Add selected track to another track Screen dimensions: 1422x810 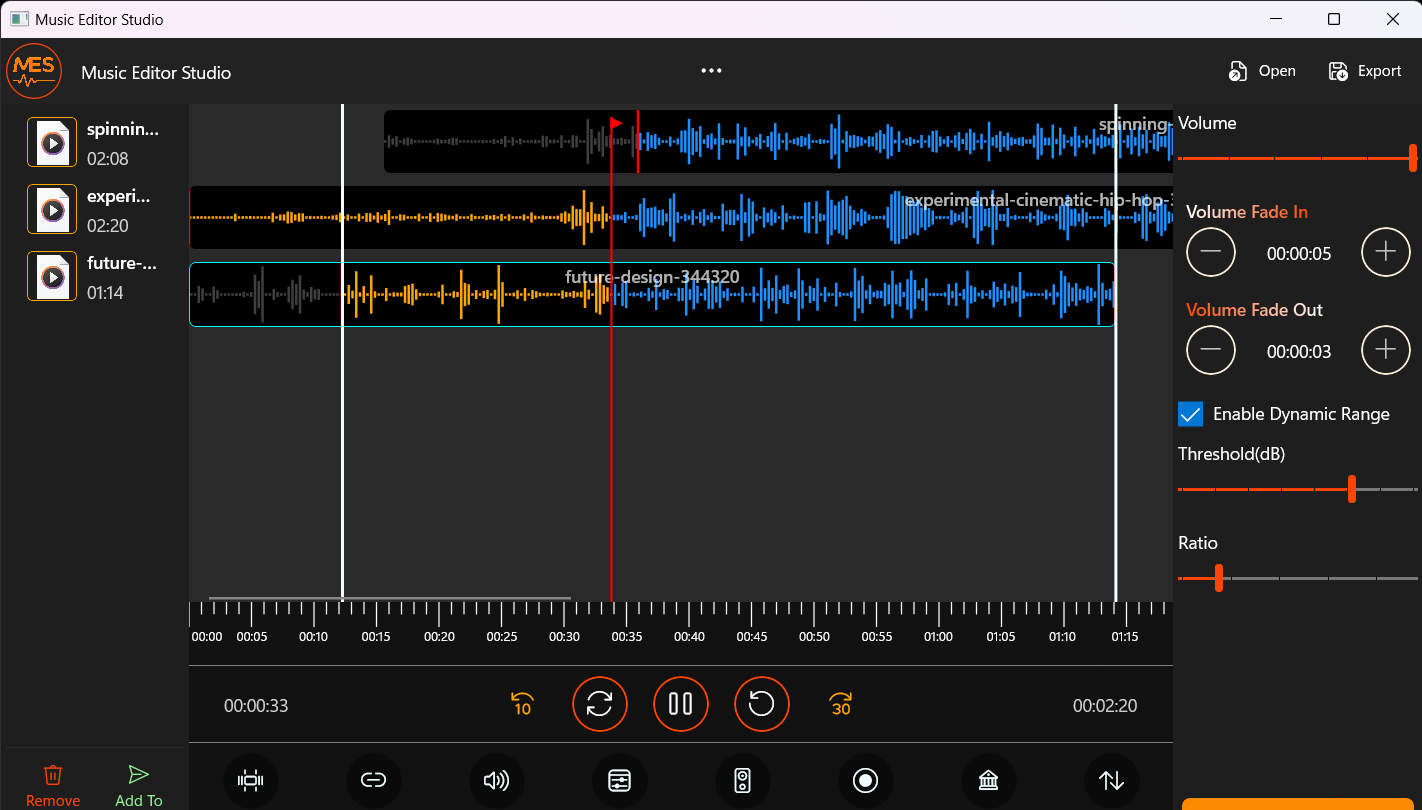click(138, 782)
